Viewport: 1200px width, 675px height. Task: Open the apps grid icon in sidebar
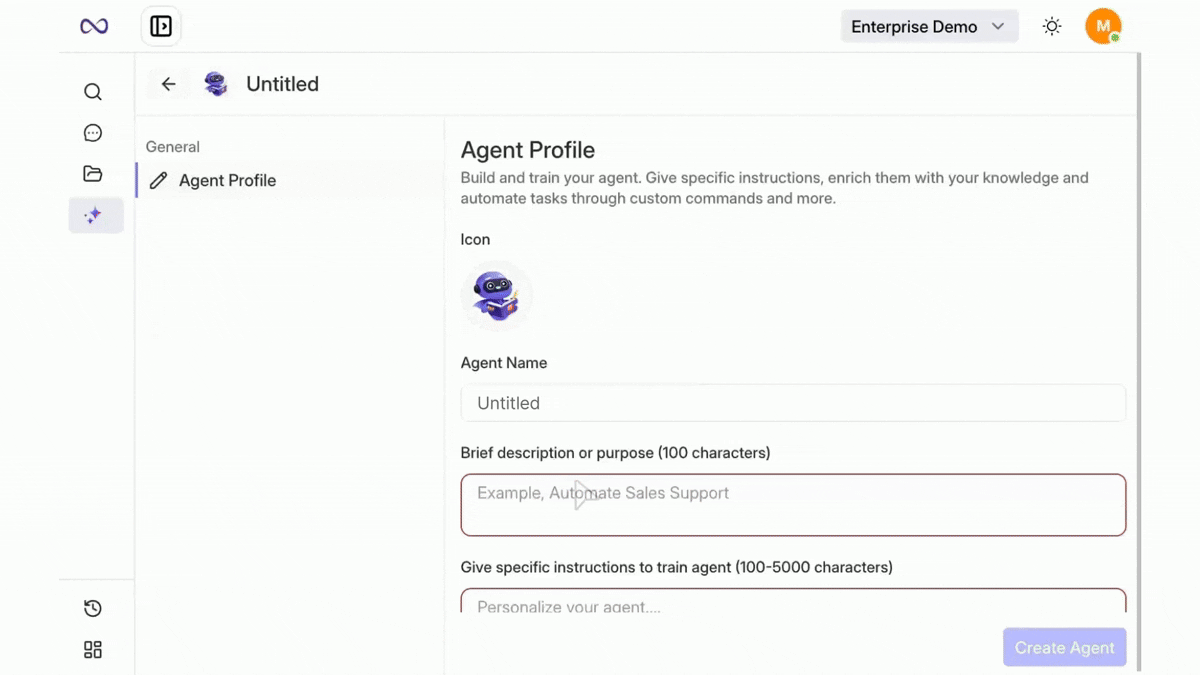(92, 649)
